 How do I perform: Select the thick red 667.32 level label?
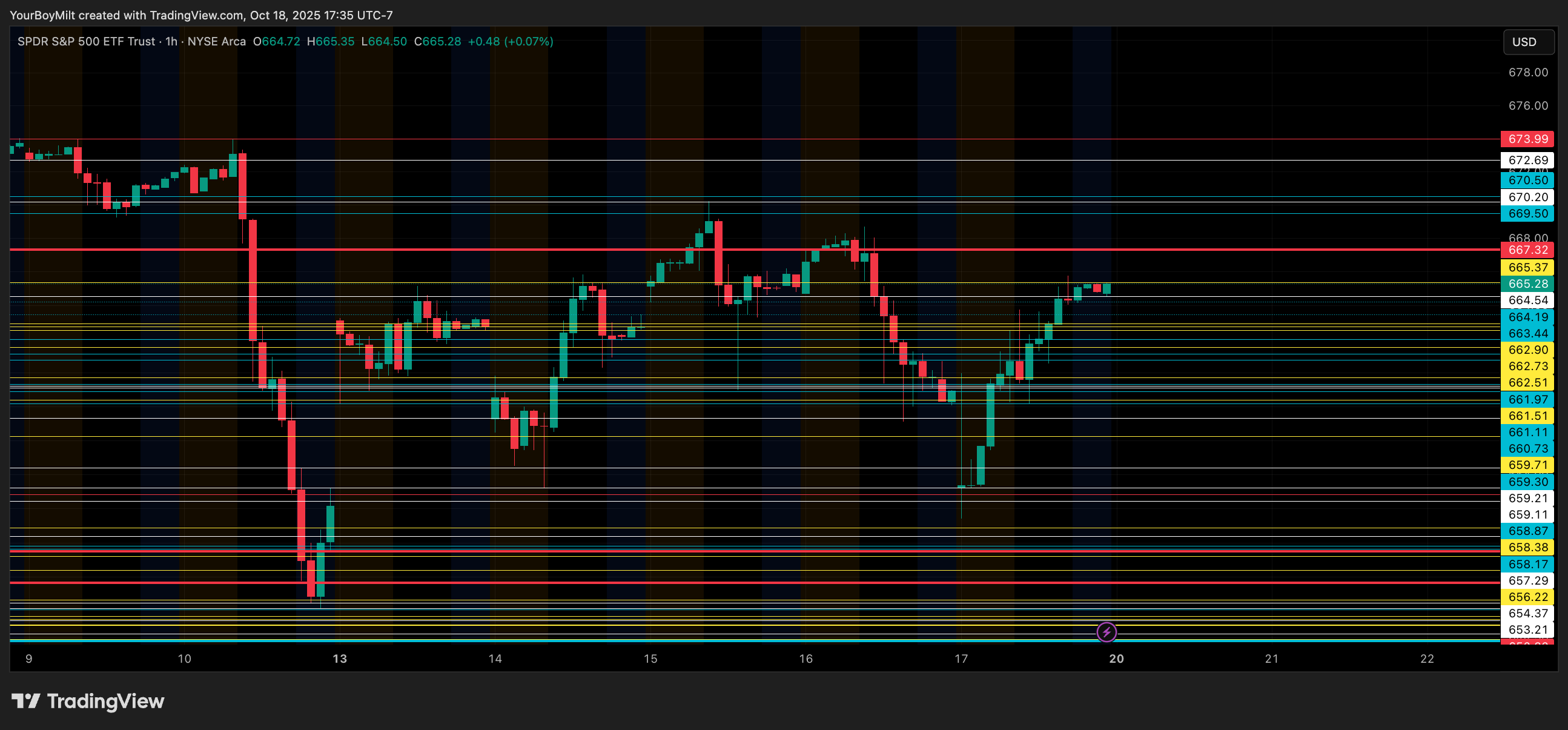pos(1527,250)
